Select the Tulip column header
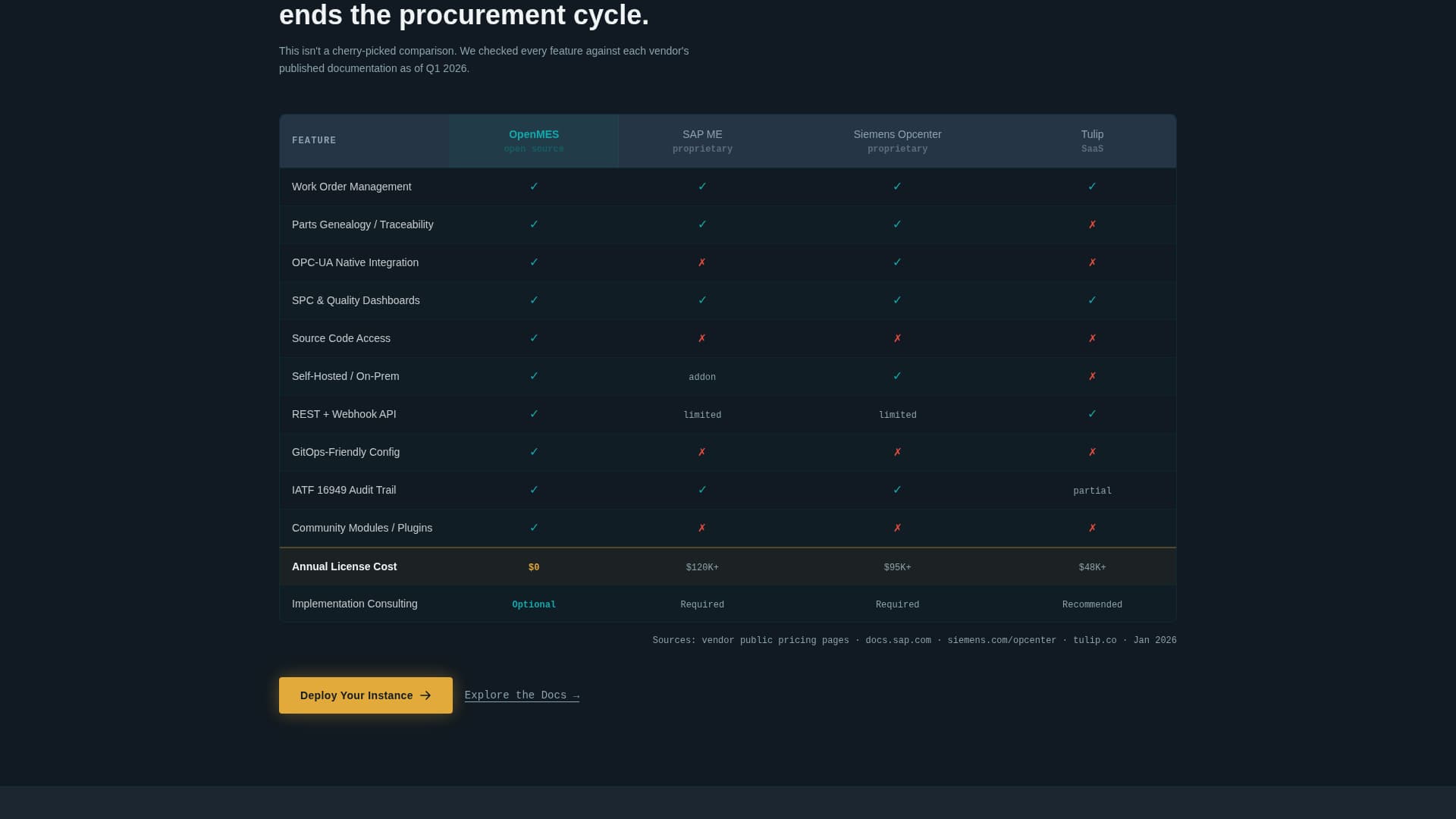Screen dimensions: 1456x819 coord(1092,141)
